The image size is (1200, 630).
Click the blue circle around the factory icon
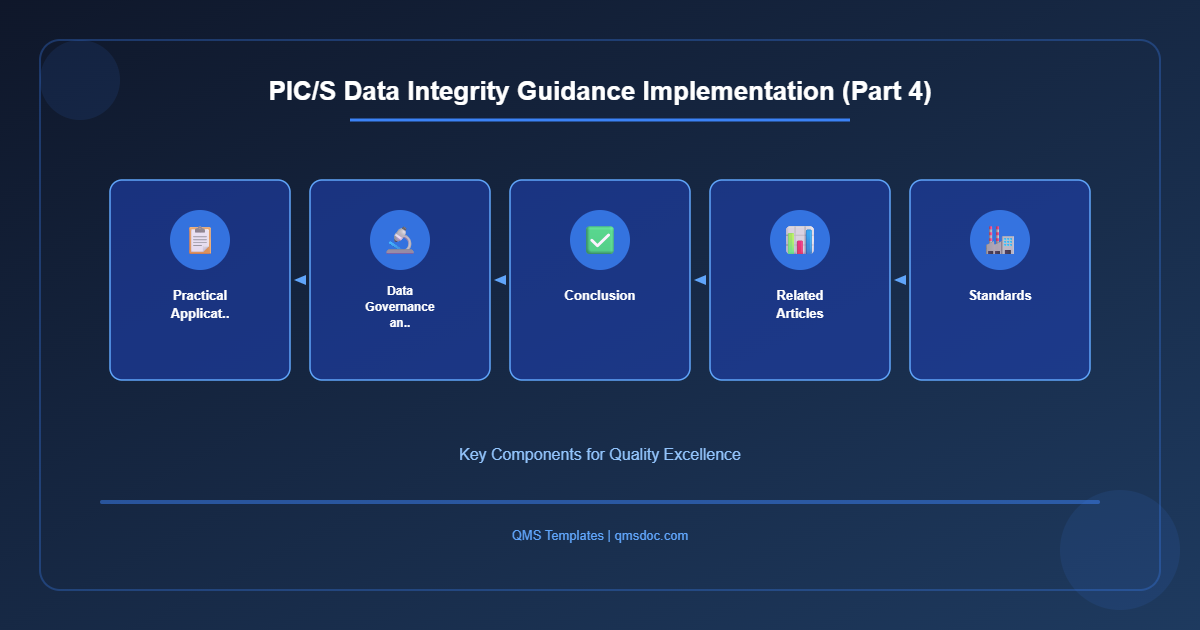tap(1000, 239)
